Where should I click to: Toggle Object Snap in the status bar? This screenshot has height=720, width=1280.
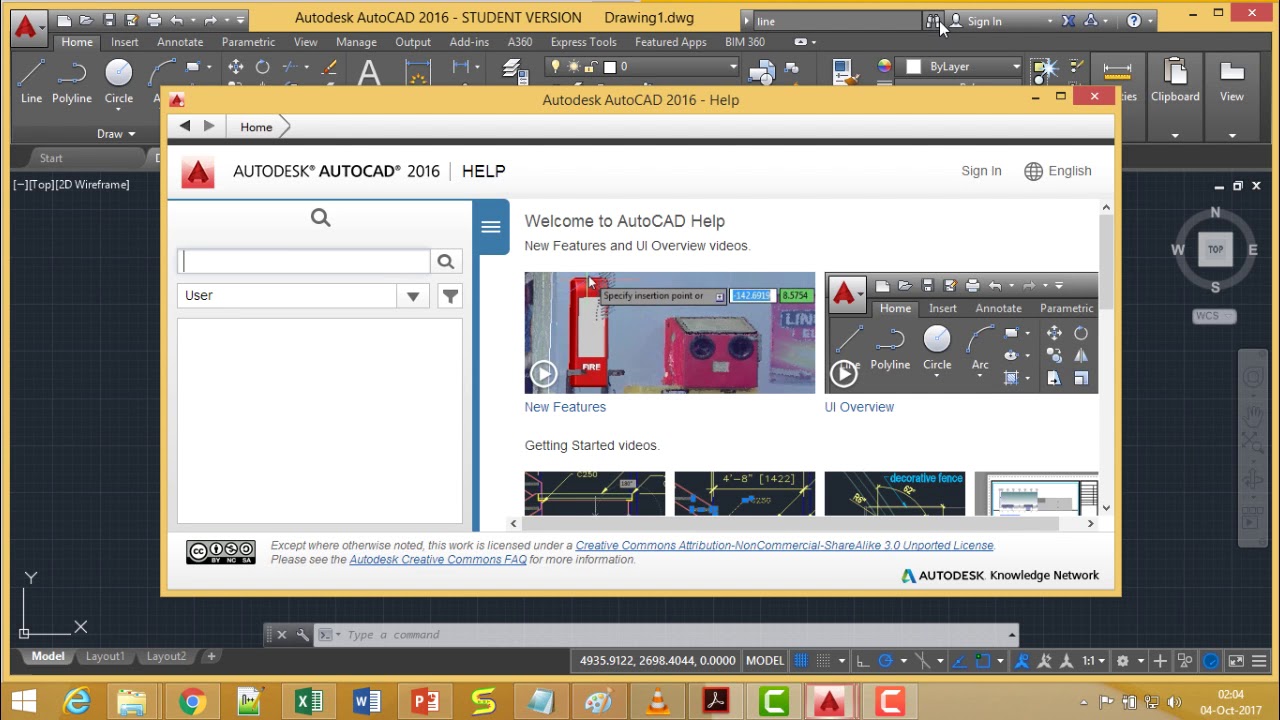pyautogui.click(x=982, y=661)
